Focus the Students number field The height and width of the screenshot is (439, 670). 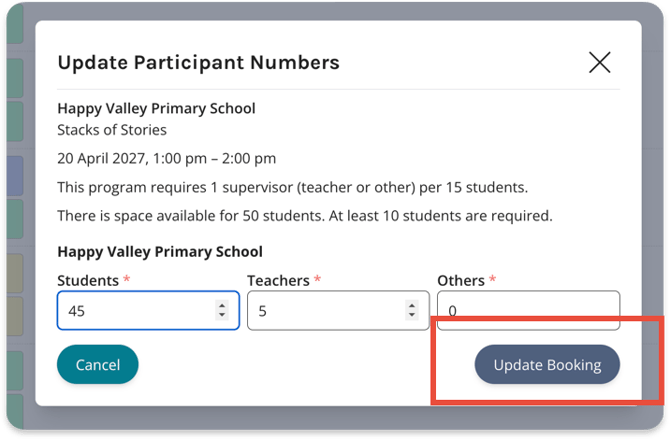[x=148, y=310]
